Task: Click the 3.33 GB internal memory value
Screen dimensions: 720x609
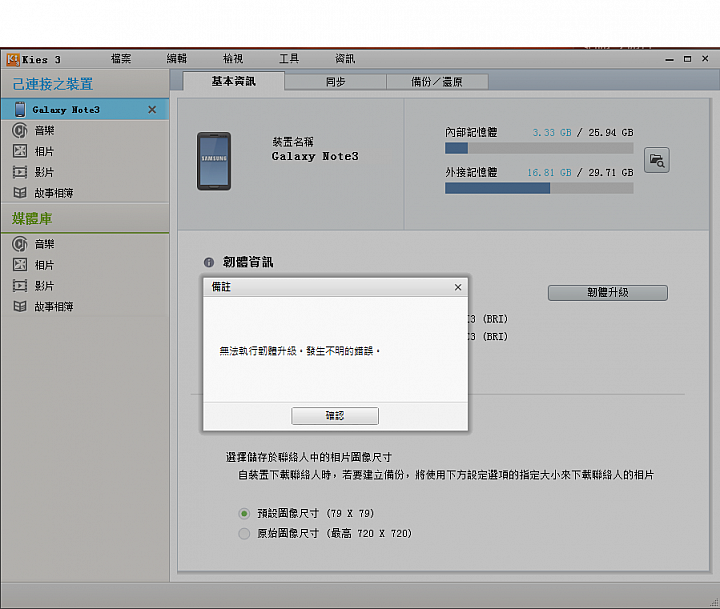Action: (x=552, y=133)
